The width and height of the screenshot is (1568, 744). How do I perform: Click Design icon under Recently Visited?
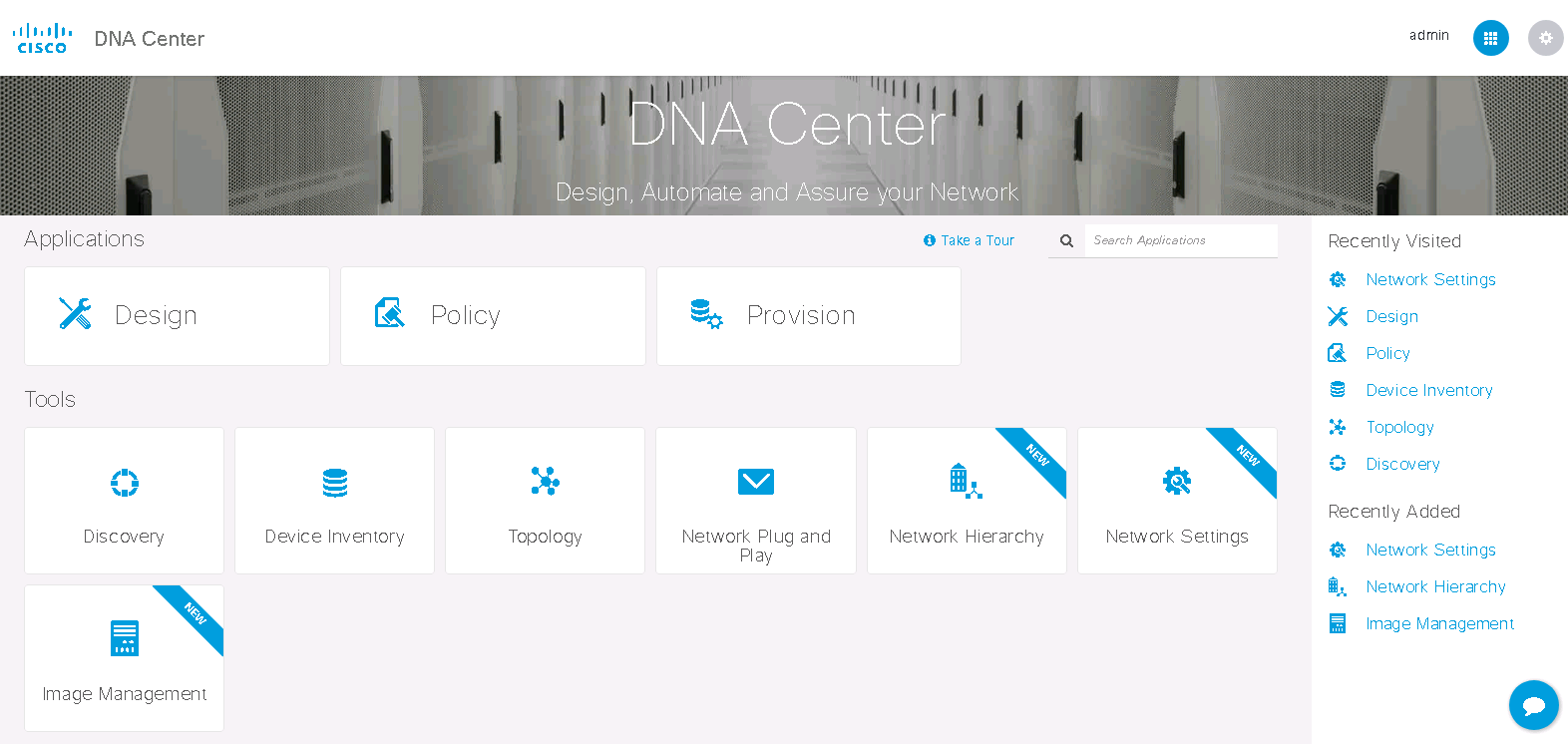tap(1338, 316)
